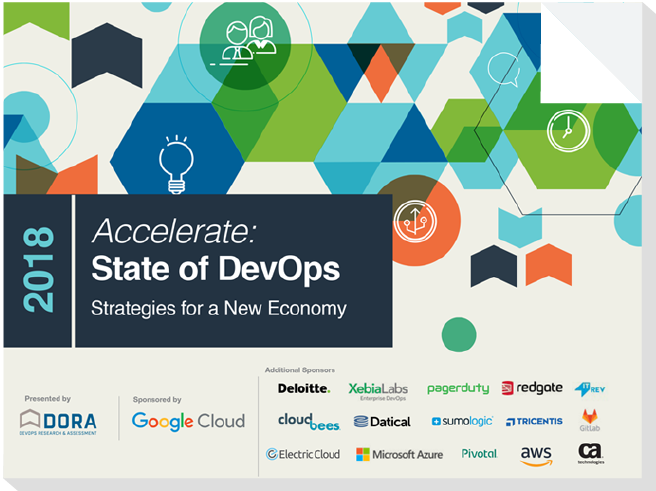Click the DORA logo
This screenshot has height=491, width=656.
(58, 422)
